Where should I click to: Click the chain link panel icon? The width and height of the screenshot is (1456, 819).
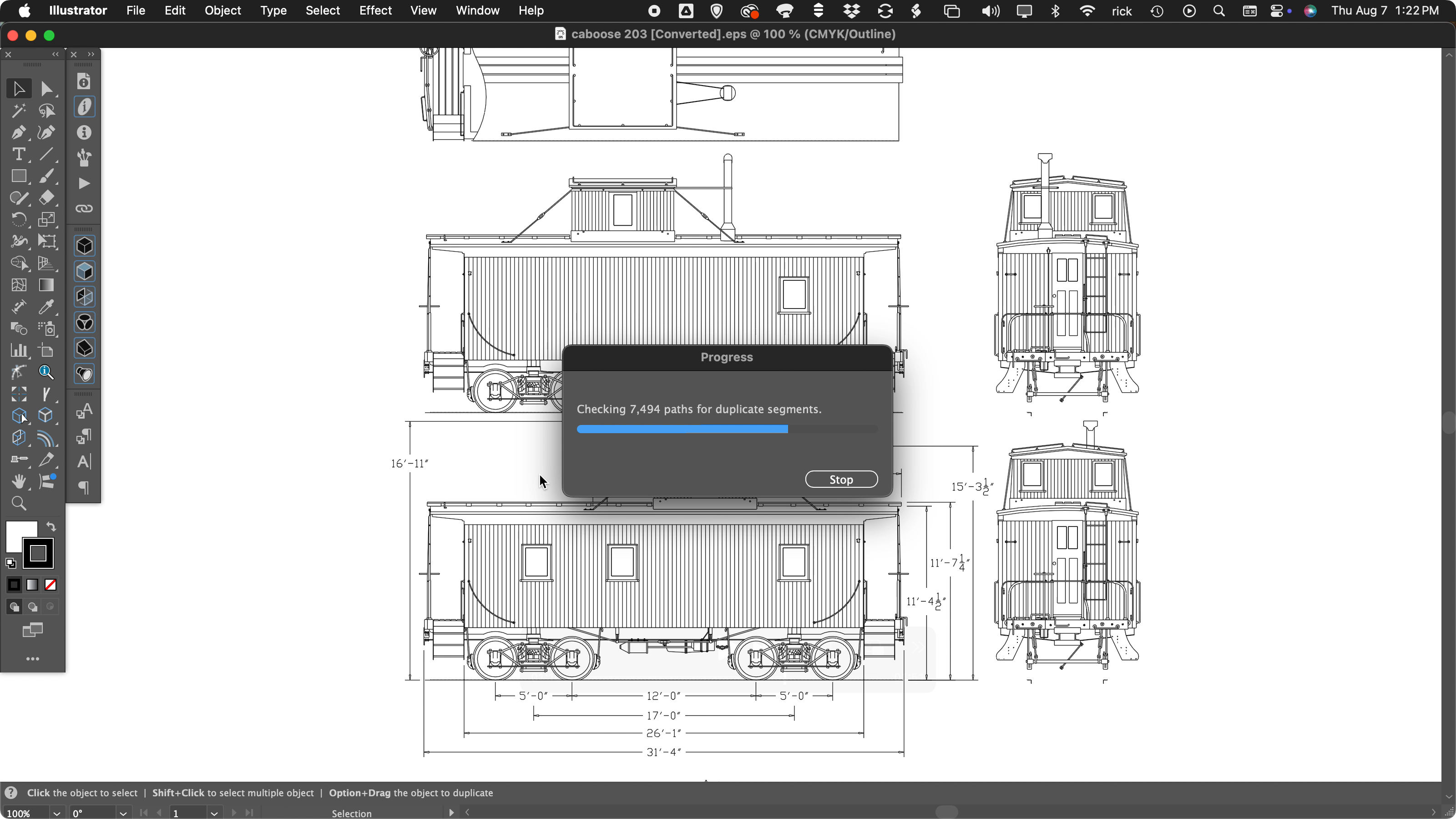click(84, 208)
